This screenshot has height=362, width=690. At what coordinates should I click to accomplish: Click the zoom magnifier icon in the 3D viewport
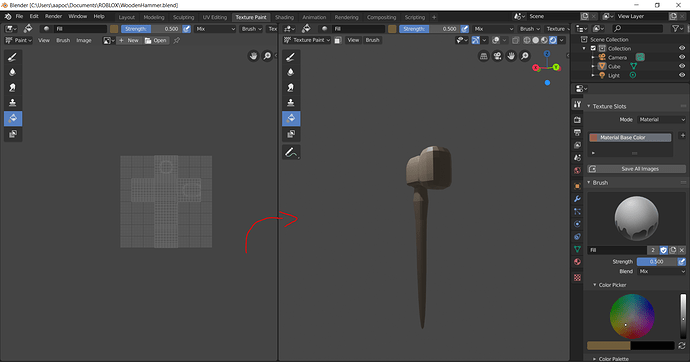(x=525, y=56)
